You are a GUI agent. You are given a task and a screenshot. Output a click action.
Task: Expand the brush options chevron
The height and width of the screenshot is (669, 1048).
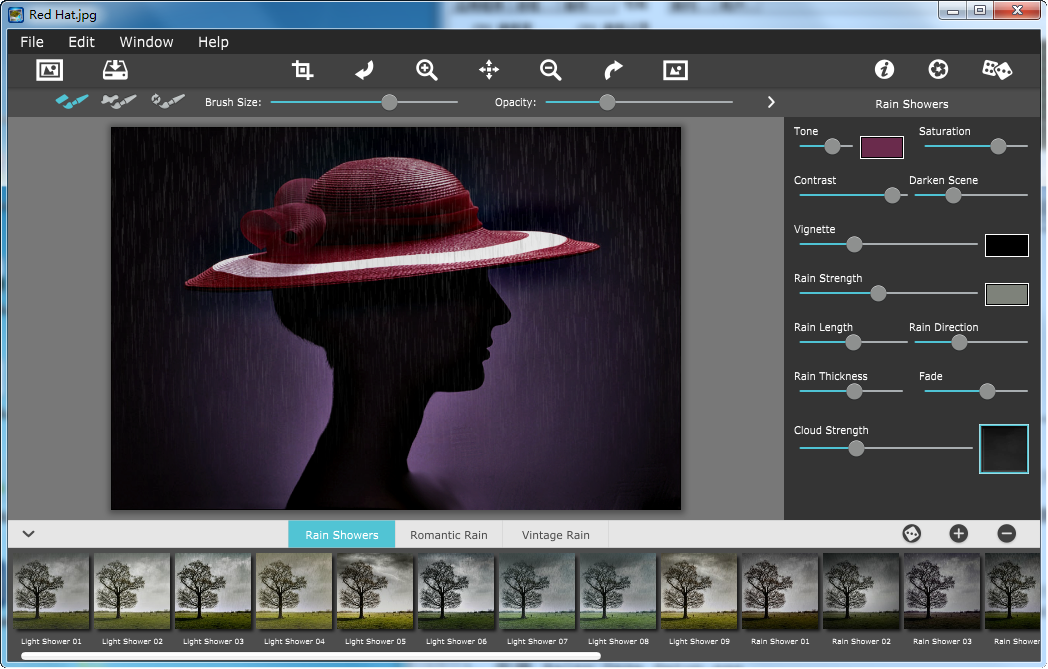tap(770, 101)
